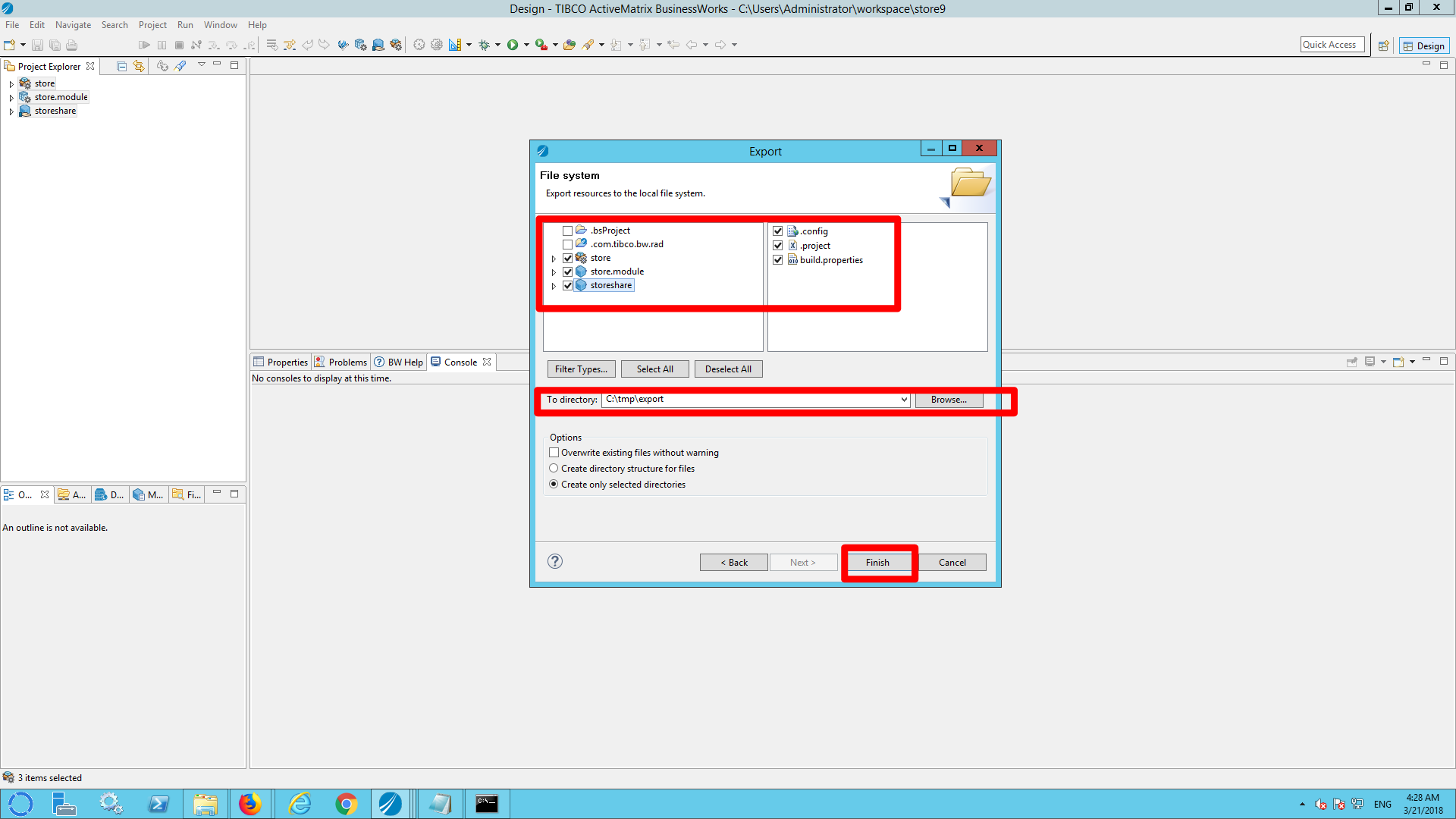1456x819 pixels.
Task: Expand store.module in Project Explorer
Action: (11, 98)
